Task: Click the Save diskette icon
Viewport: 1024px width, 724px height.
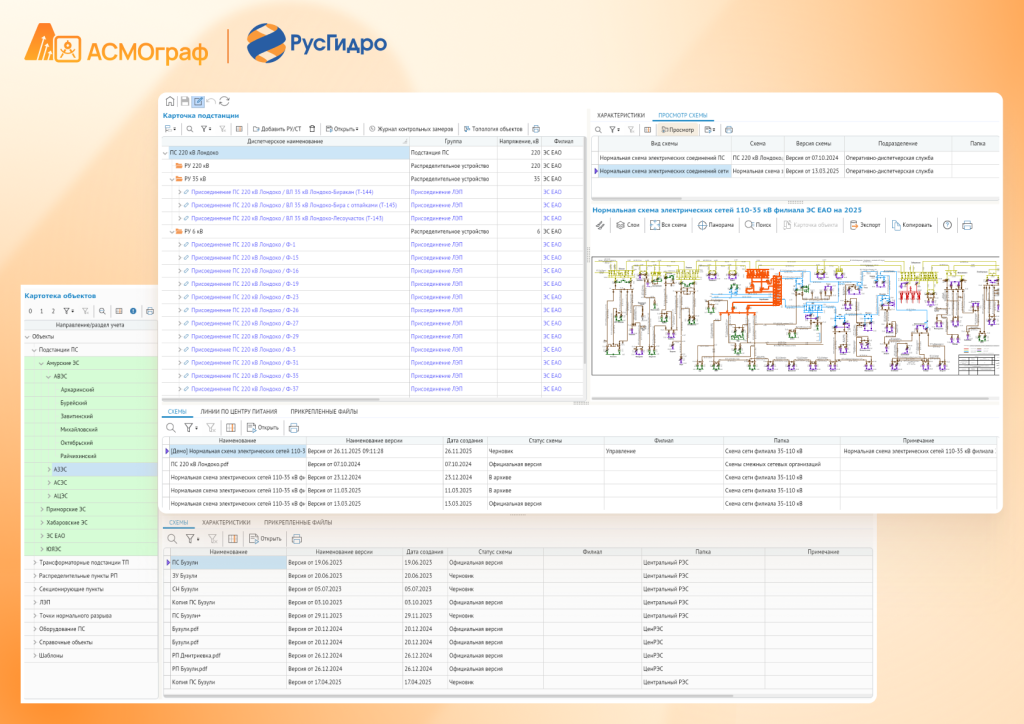Action: coord(185,101)
